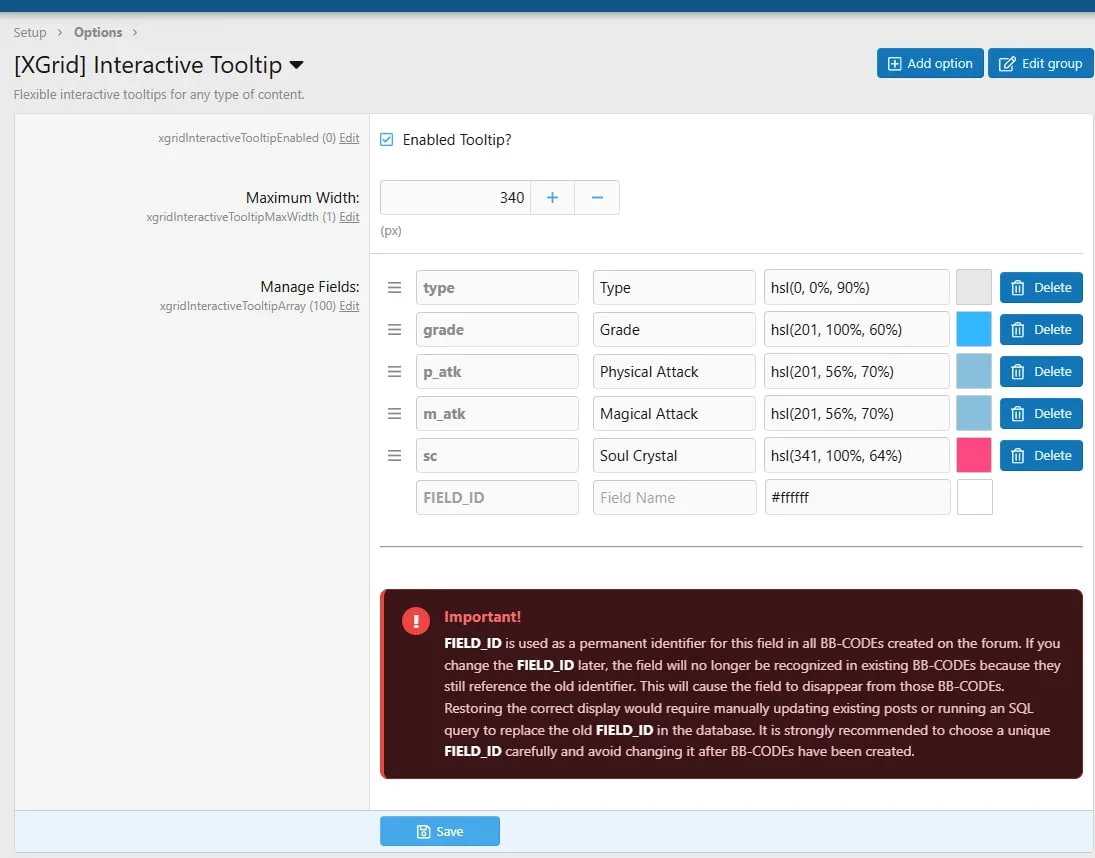Delete the Grade field row
This screenshot has width=1095, height=858.
pos(1041,330)
